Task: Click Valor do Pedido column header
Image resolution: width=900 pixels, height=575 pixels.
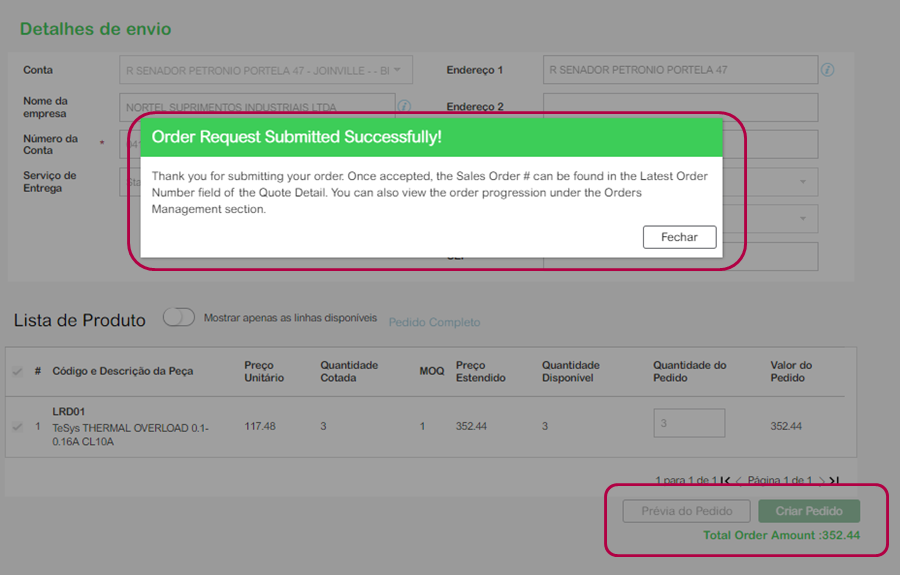Action: point(791,371)
